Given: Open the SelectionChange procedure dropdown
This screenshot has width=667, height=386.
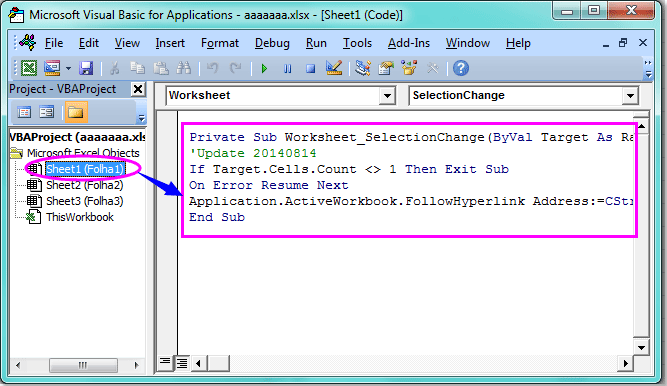Looking at the screenshot, I should click(x=630, y=95).
